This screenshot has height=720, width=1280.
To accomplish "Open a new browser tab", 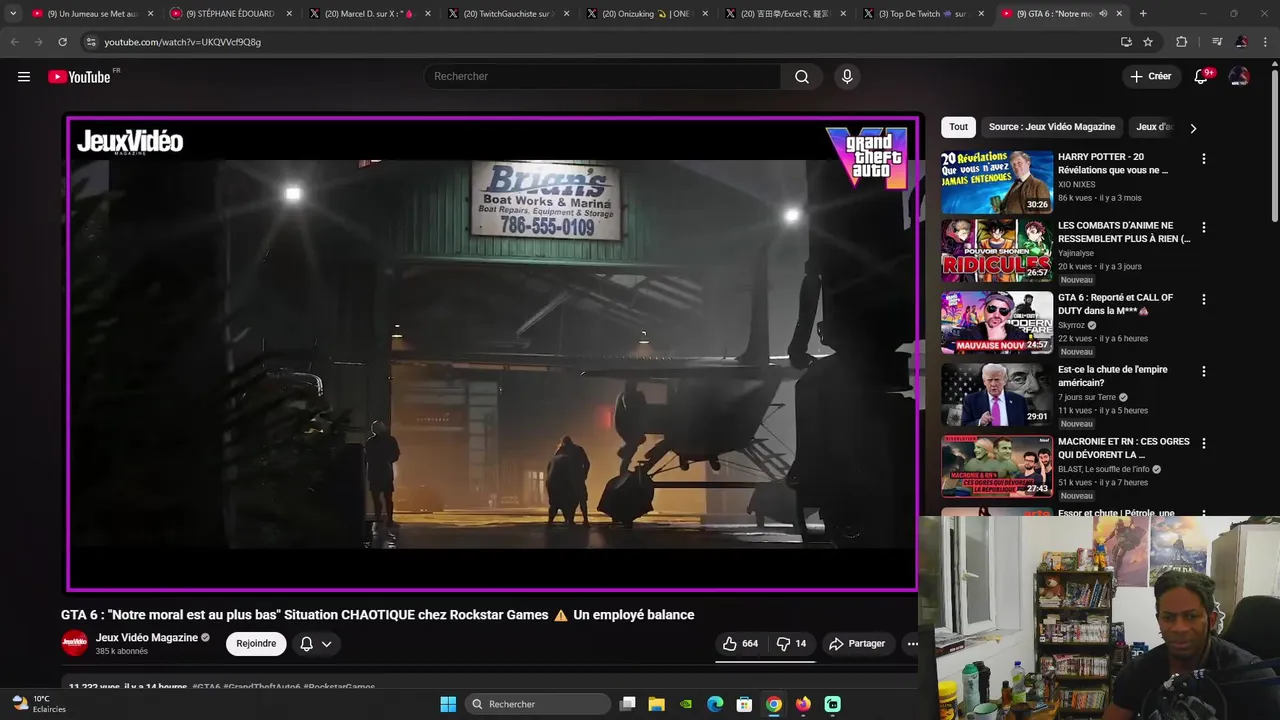I will coord(1143,14).
